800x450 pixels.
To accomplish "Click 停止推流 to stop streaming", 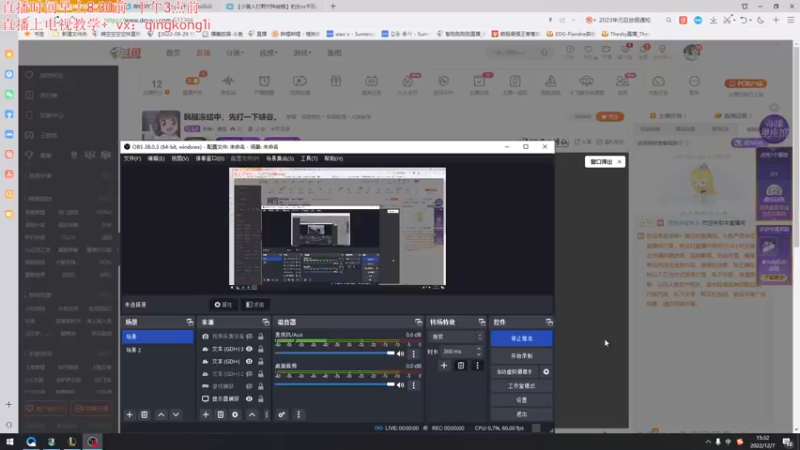I will (521, 338).
